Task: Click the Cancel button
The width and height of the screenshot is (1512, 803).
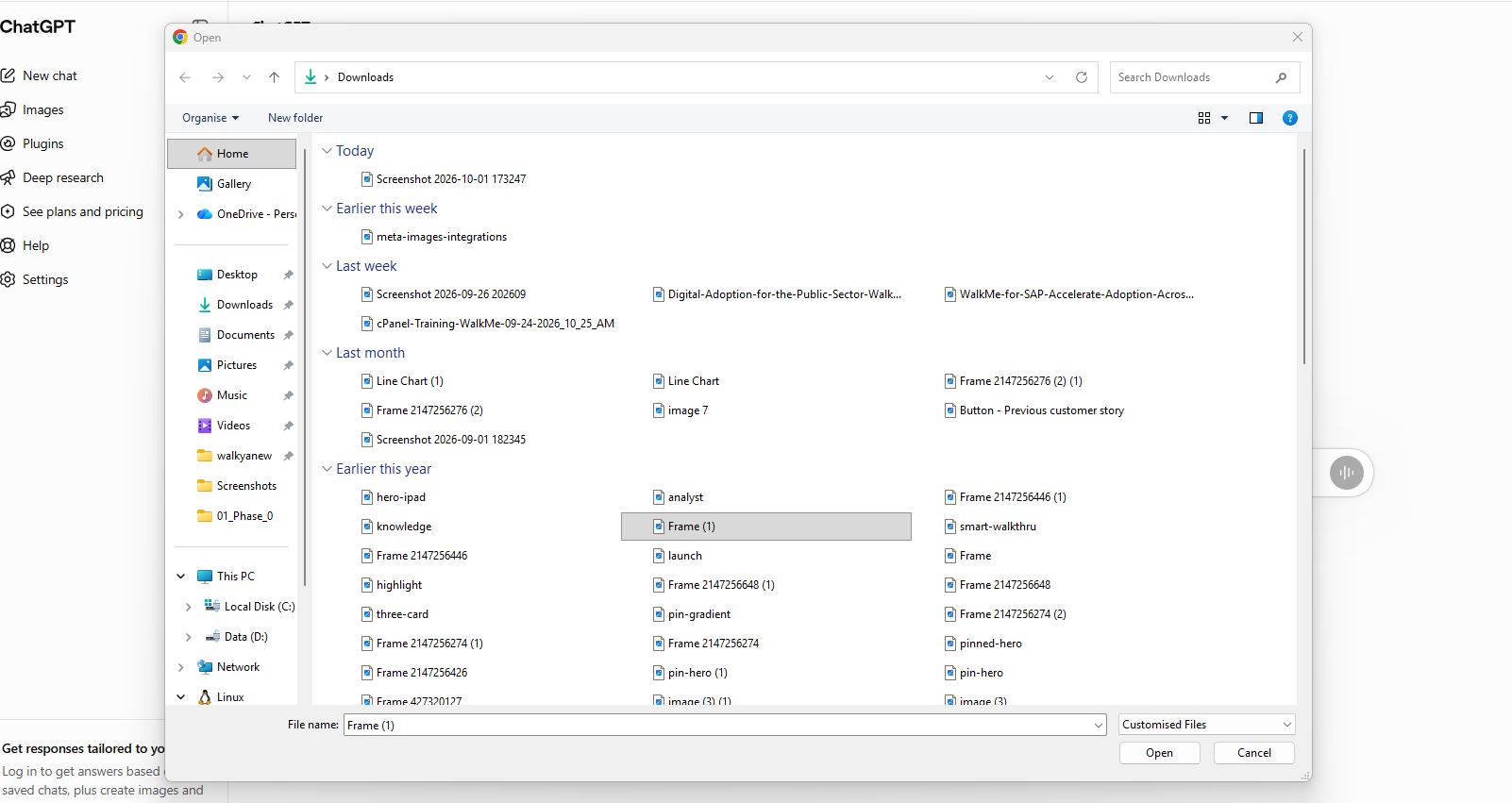Action: point(1253,753)
